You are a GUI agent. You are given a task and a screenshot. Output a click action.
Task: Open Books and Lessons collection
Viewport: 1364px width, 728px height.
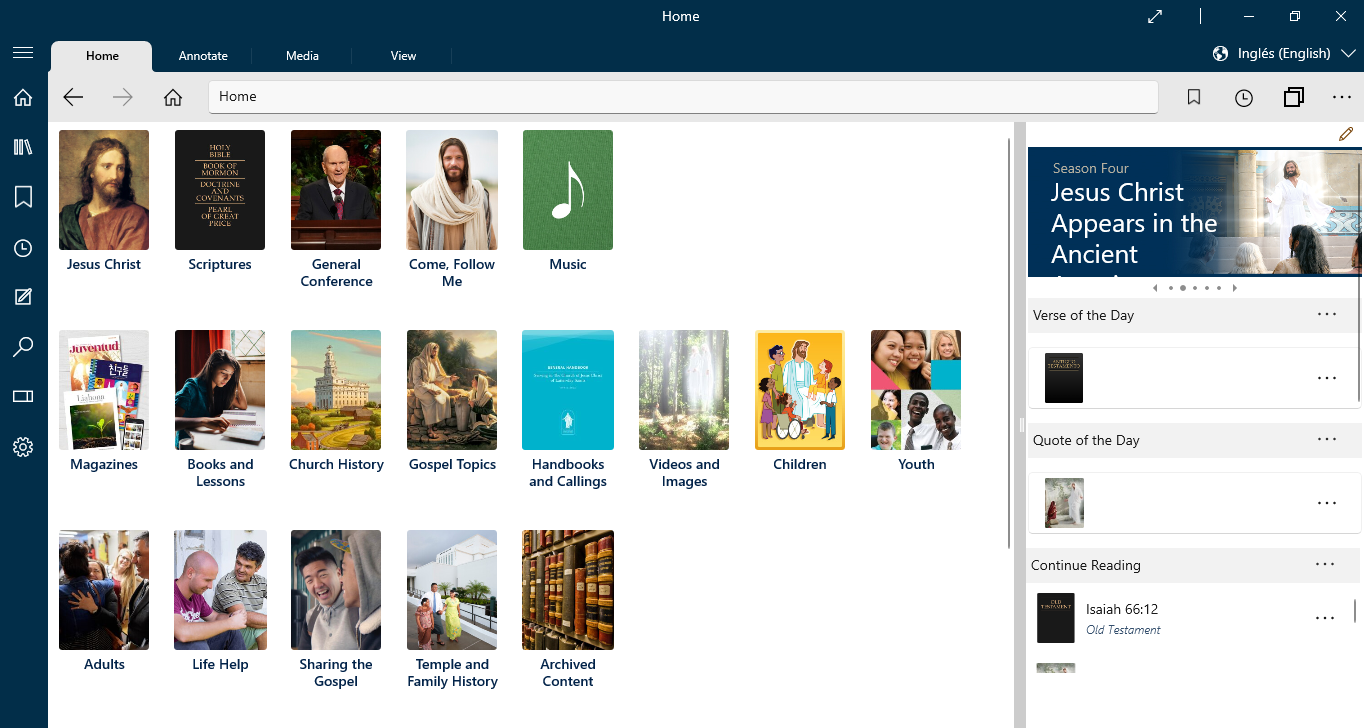(220, 410)
